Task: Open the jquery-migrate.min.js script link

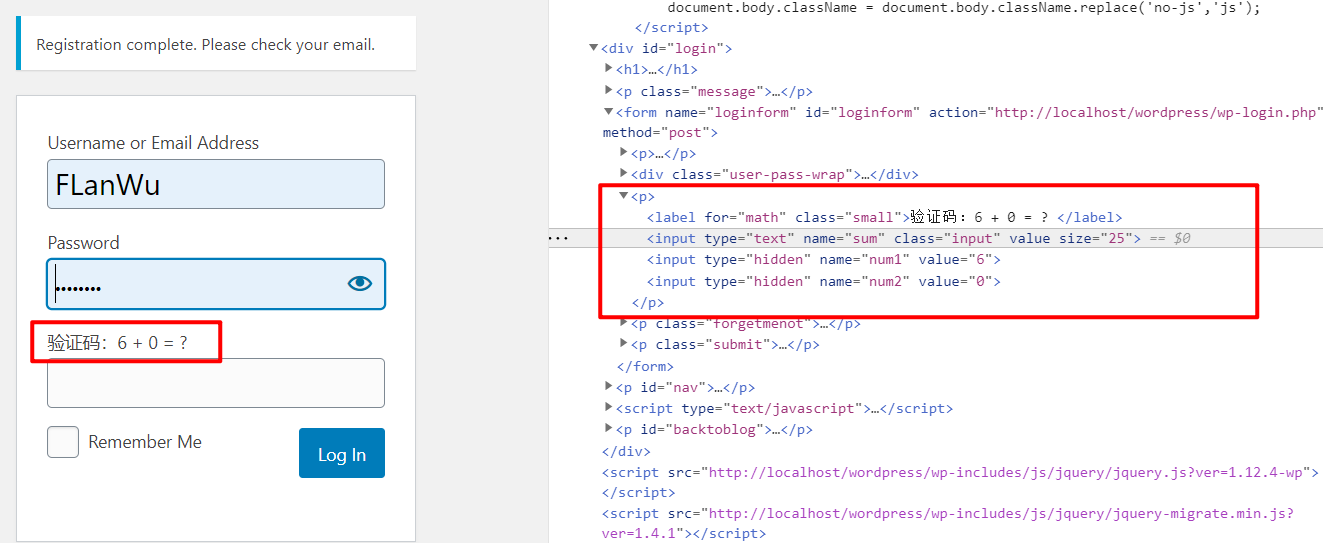Action: [1001, 513]
